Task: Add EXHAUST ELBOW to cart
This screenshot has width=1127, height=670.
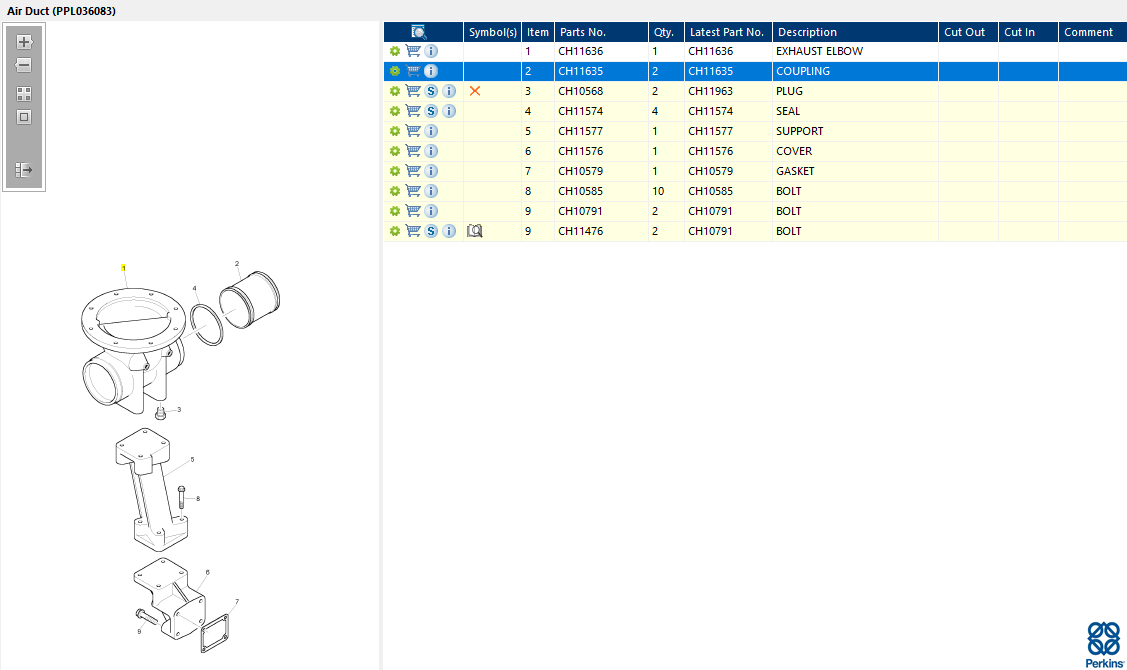Action: pyautogui.click(x=413, y=51)
